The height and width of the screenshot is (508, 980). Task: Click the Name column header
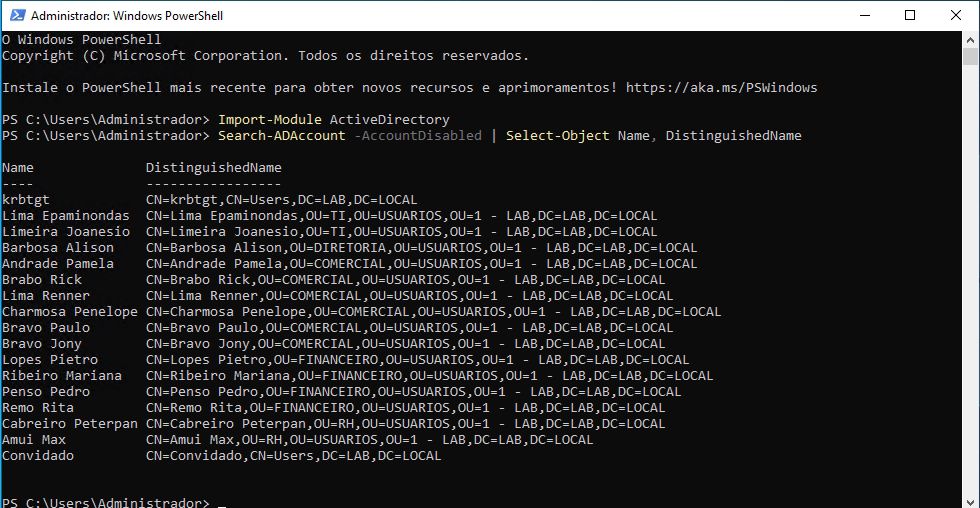click(x=18, y=167)
